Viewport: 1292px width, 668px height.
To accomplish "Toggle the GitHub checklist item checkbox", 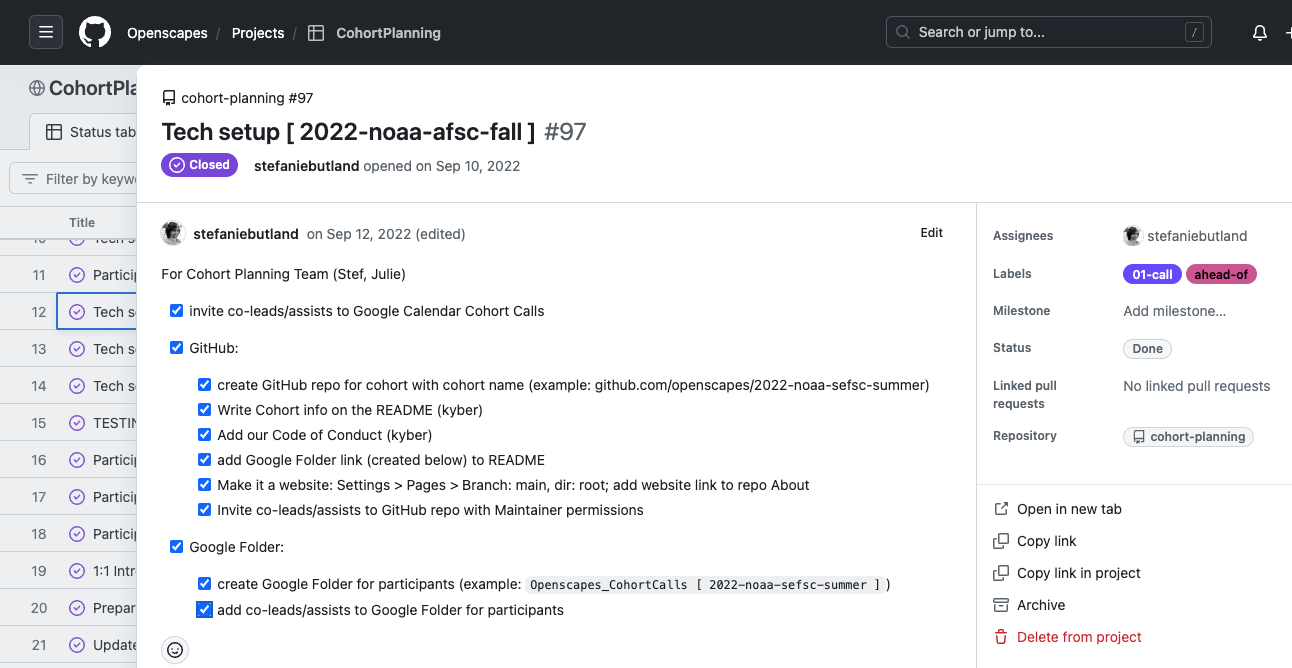I will coord(177,348).
